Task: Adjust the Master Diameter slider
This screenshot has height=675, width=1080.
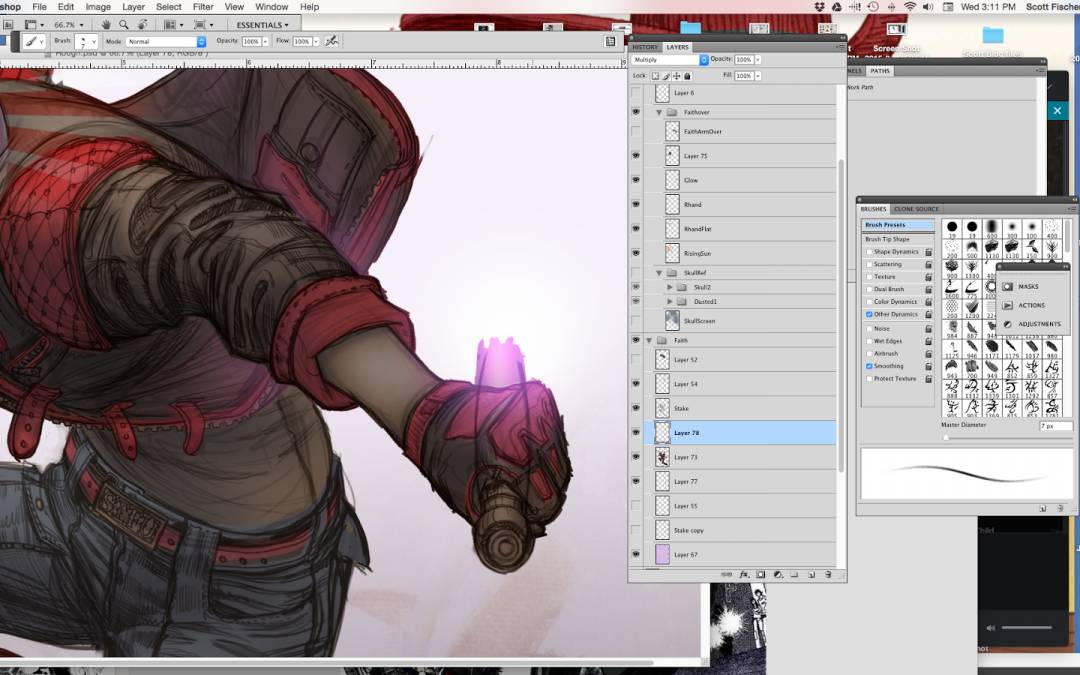Action: (x=946, y=437)
